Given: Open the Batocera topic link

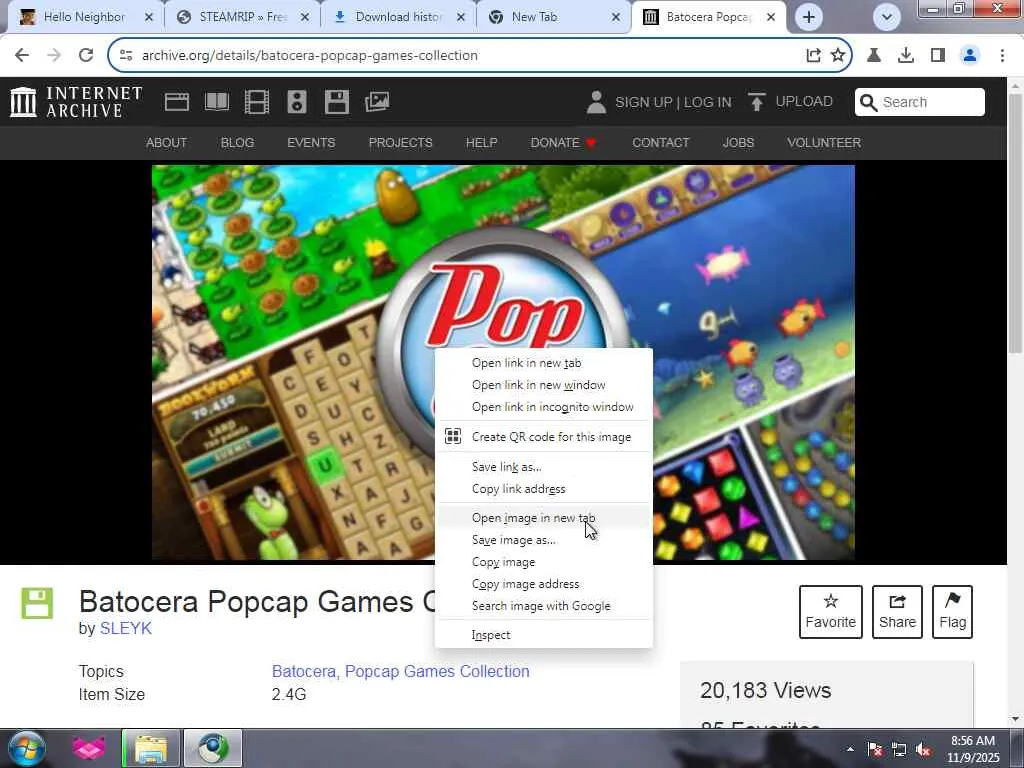Looking at the screenshot, I should (x=304, y=671).
